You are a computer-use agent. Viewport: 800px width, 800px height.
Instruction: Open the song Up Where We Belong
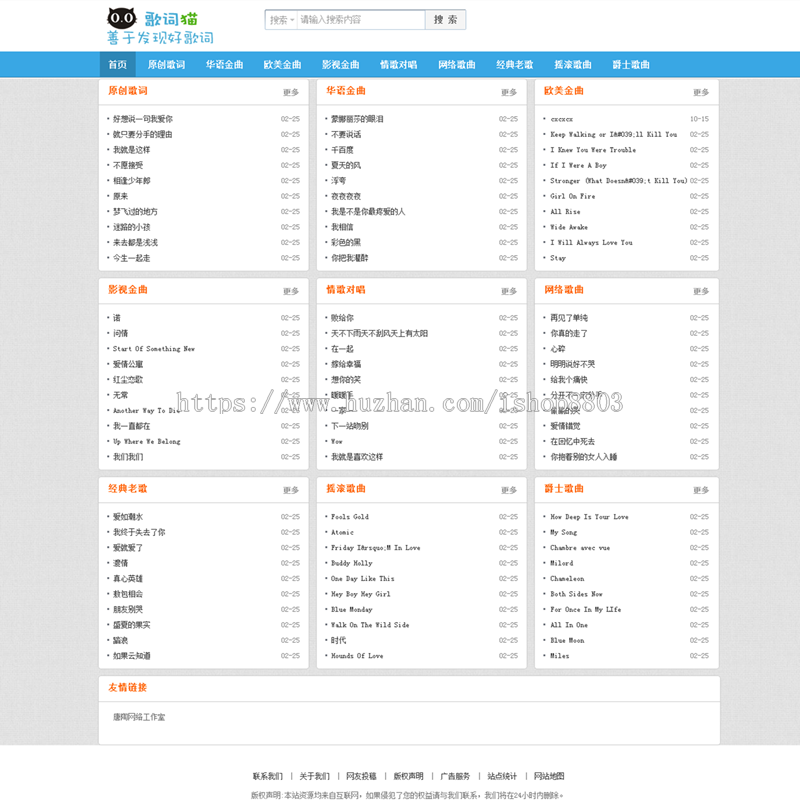click(x=146, y=441)
